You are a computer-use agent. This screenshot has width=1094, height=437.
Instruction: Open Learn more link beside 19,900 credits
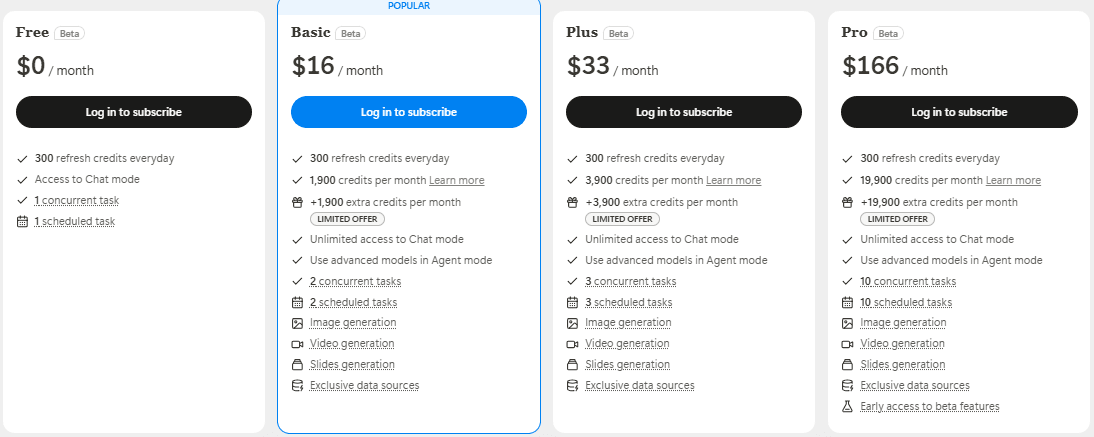point(1013,181)
